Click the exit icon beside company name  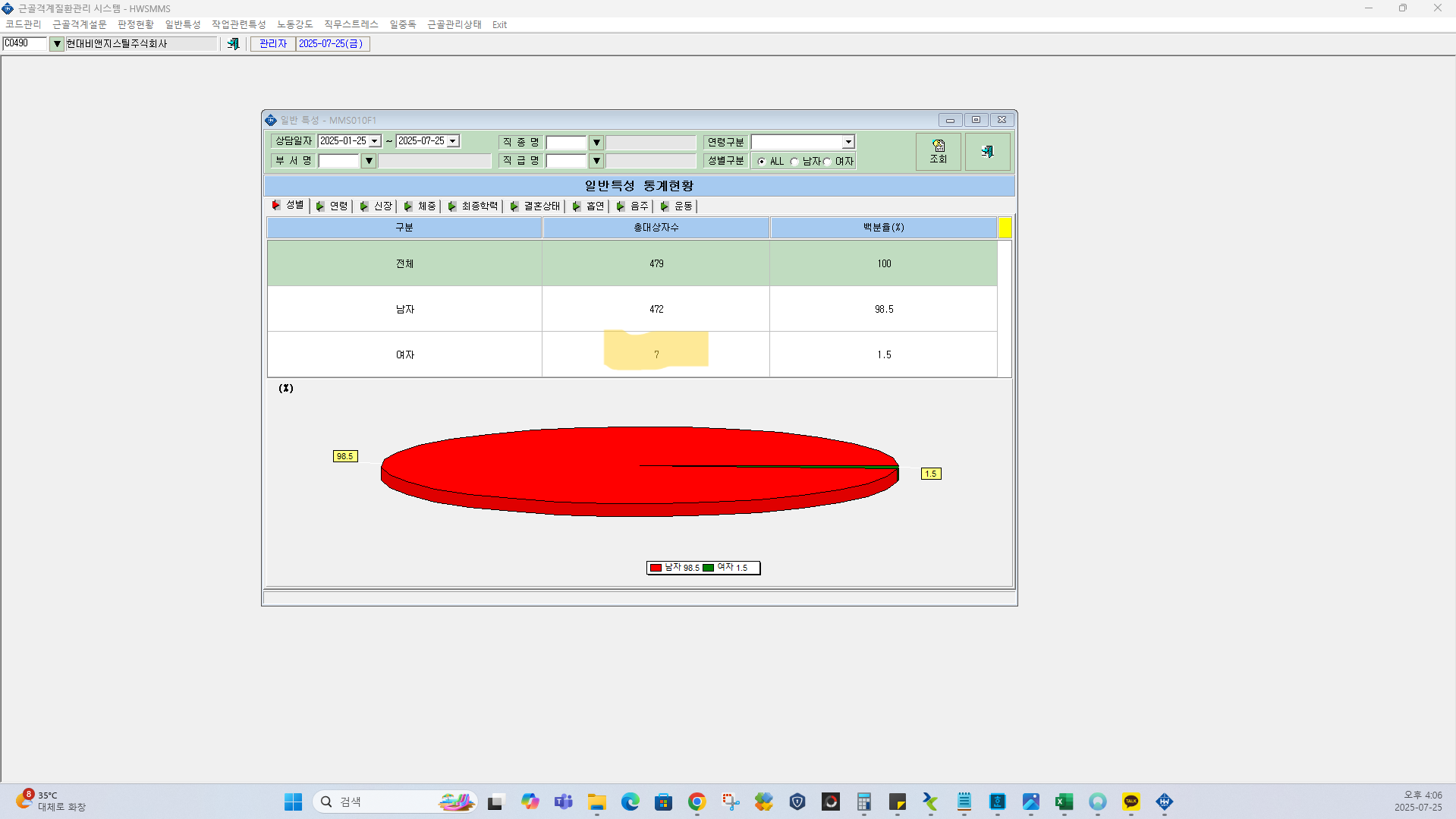(233, 44)
